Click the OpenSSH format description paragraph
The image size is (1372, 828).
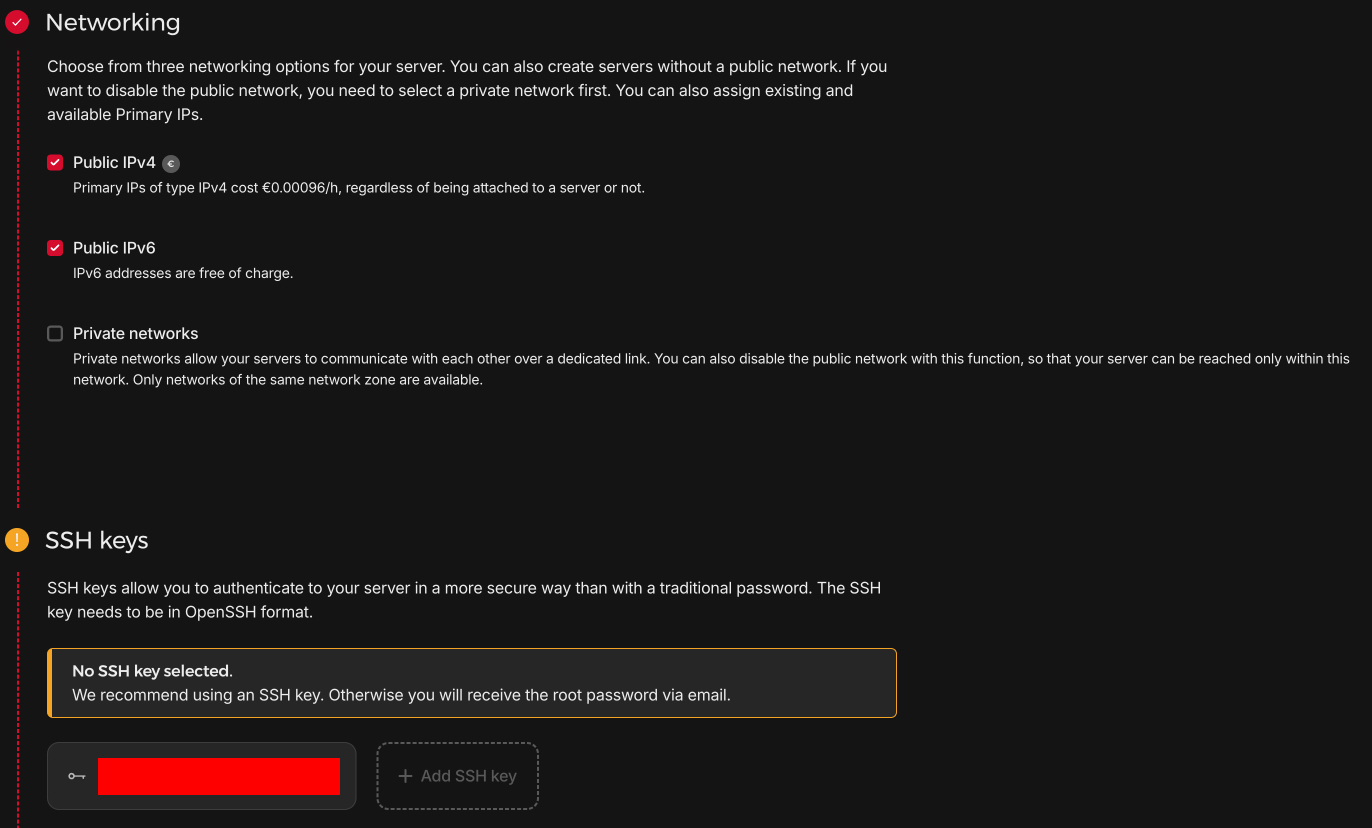[464, 600]
